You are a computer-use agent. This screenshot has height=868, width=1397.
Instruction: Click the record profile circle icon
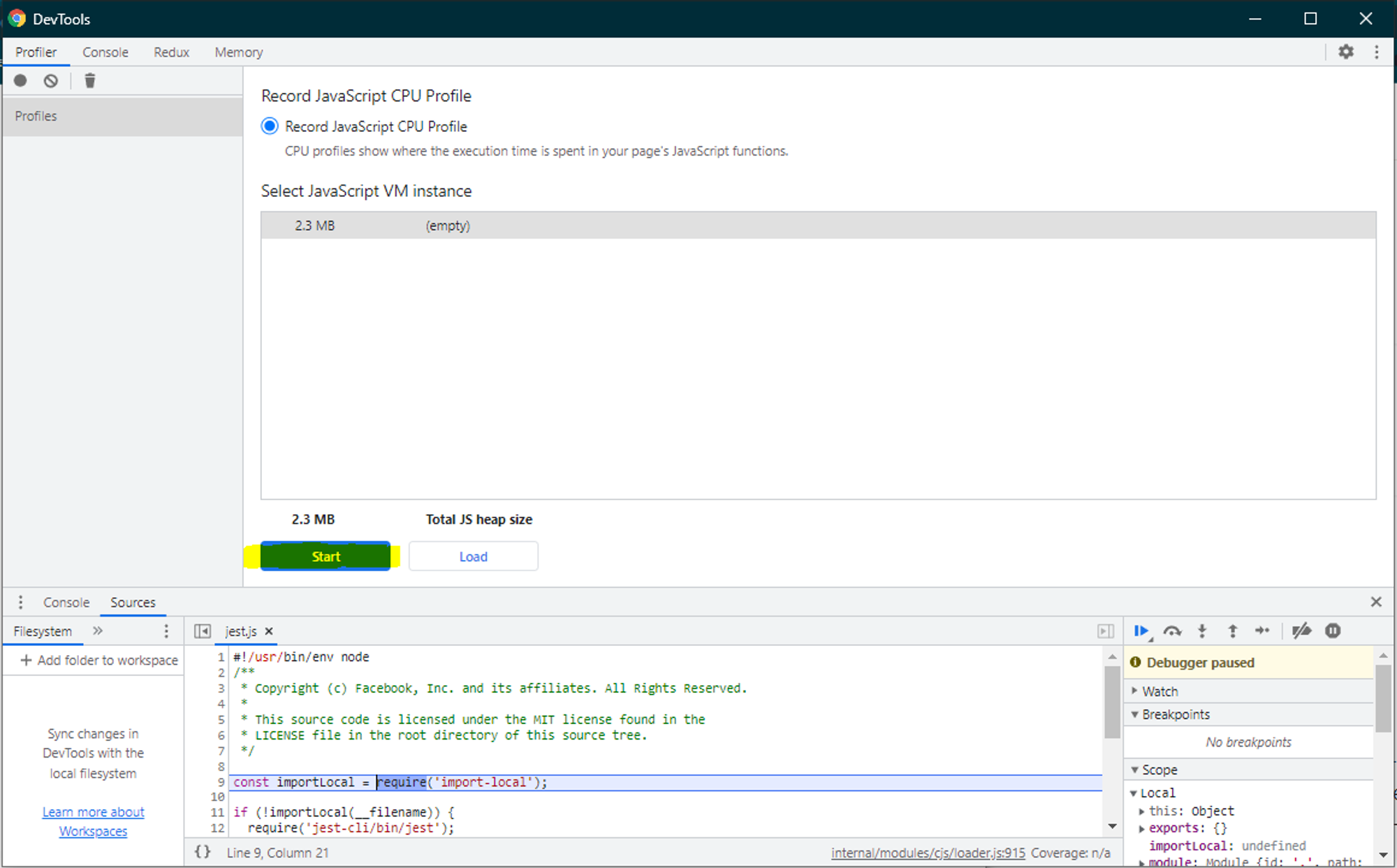[x=20, y=80]
